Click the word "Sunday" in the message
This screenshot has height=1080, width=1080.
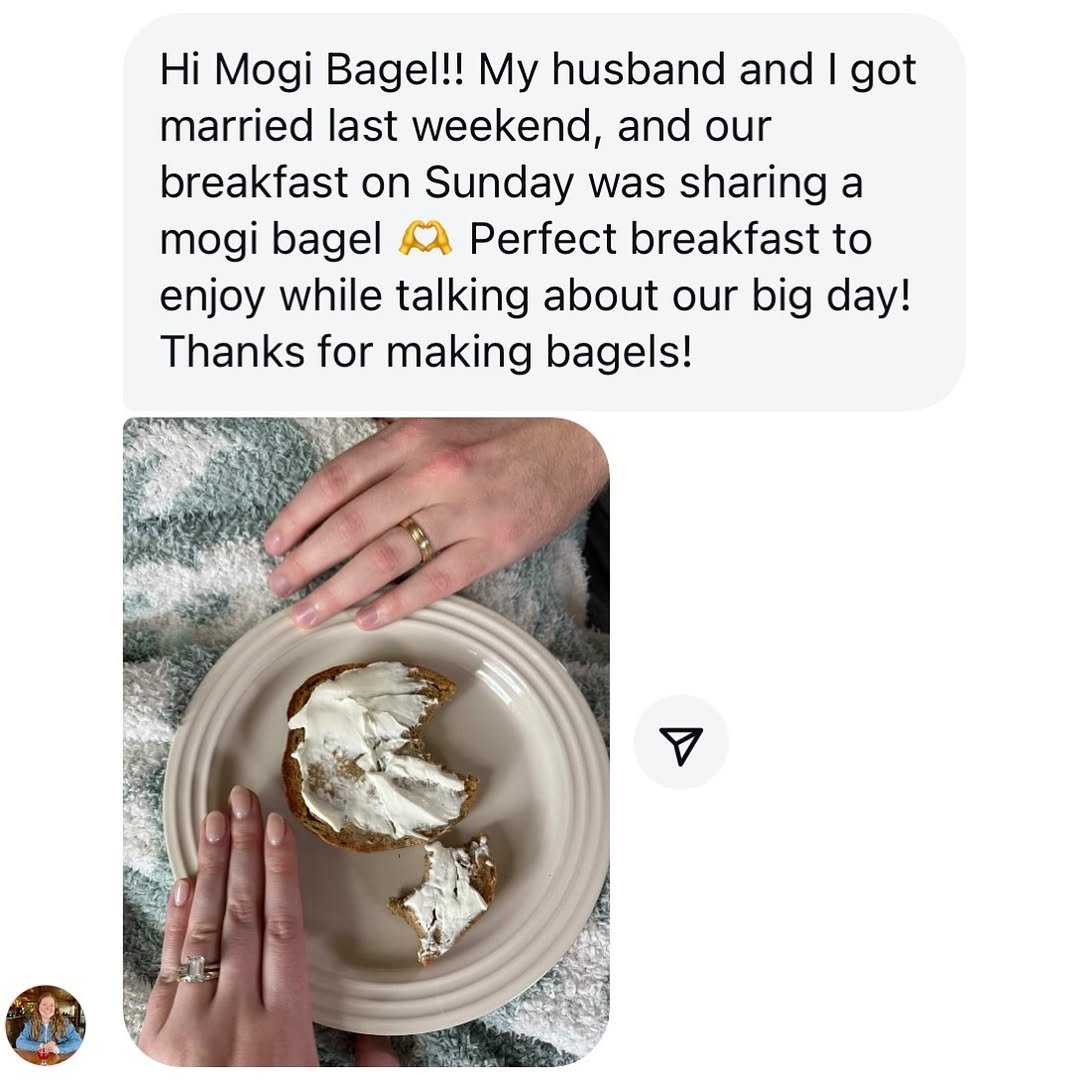499,183
